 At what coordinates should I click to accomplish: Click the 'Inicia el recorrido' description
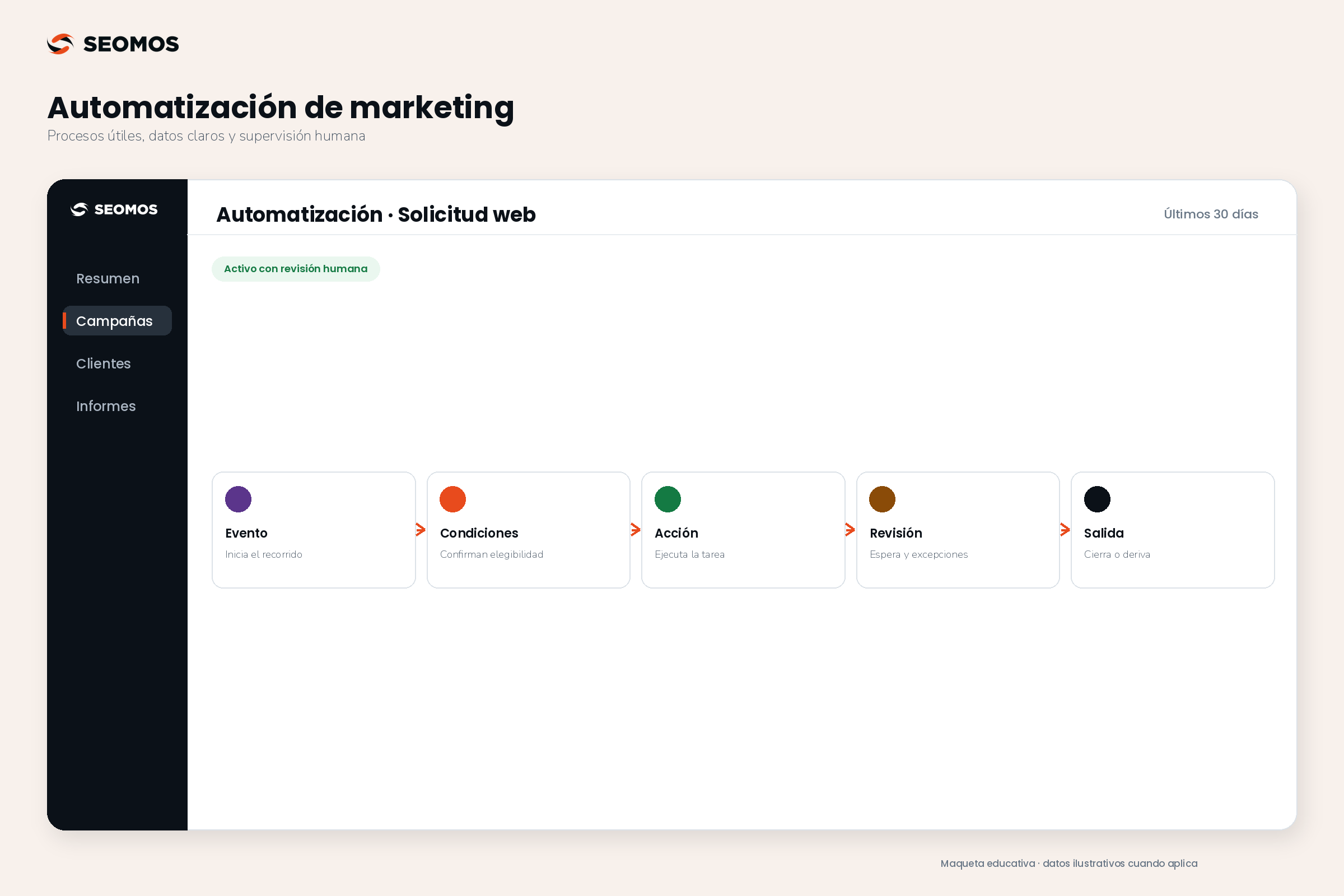[263, 554]
